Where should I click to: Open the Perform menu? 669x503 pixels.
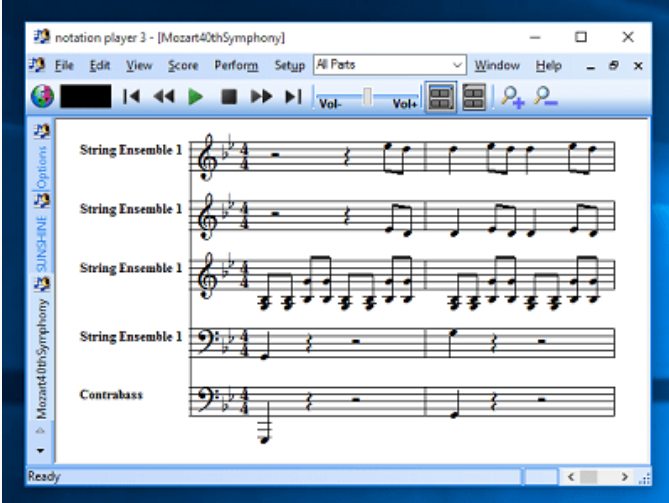(x=236, y=65)
